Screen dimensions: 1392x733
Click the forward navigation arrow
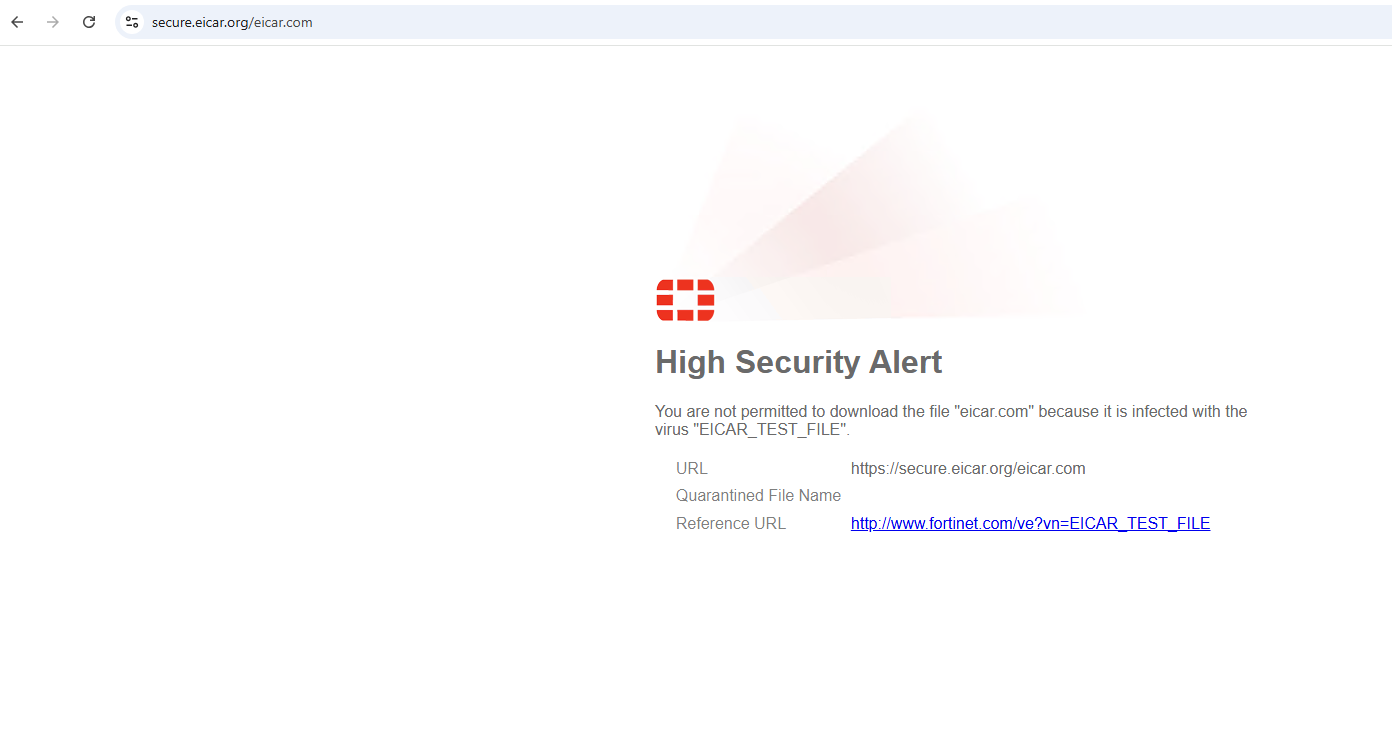pyautogui.click(x=53, y=22)
